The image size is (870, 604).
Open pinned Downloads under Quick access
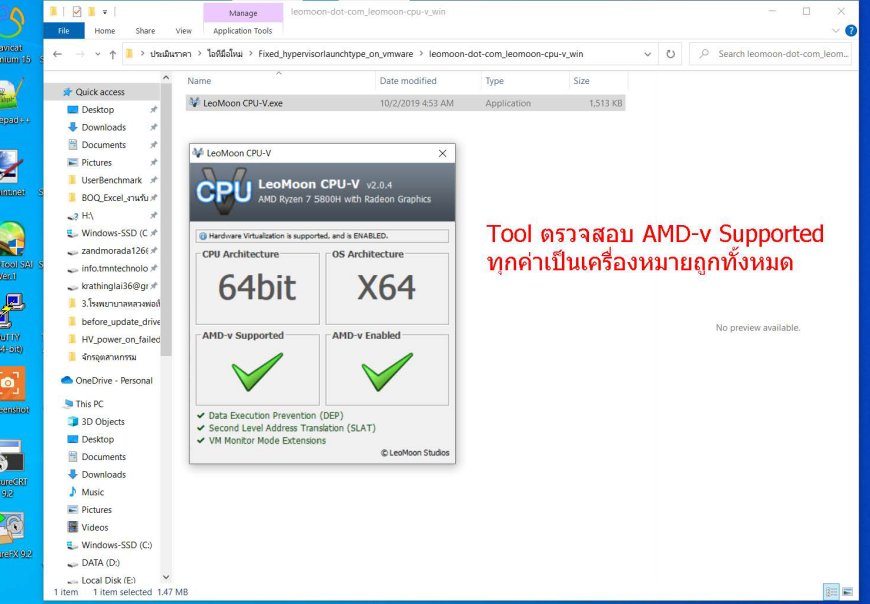pos(104,128)
